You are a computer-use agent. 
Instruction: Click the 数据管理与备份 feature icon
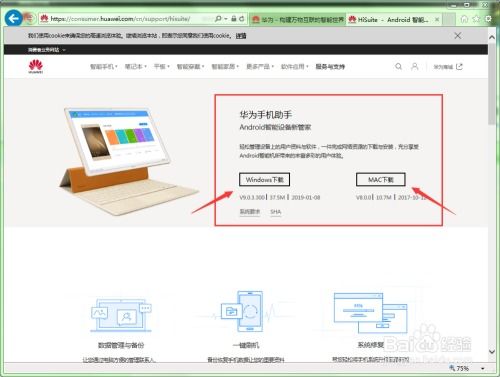121,315
